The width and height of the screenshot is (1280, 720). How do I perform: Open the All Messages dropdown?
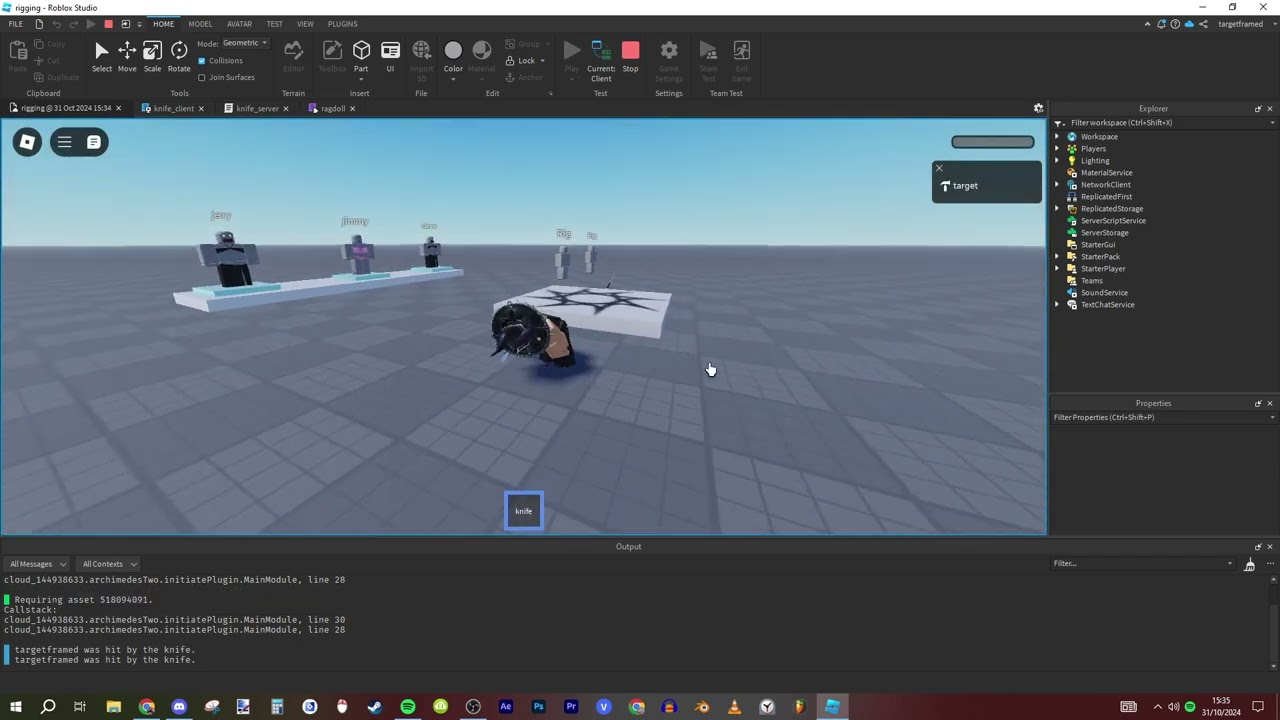(37, 564)
